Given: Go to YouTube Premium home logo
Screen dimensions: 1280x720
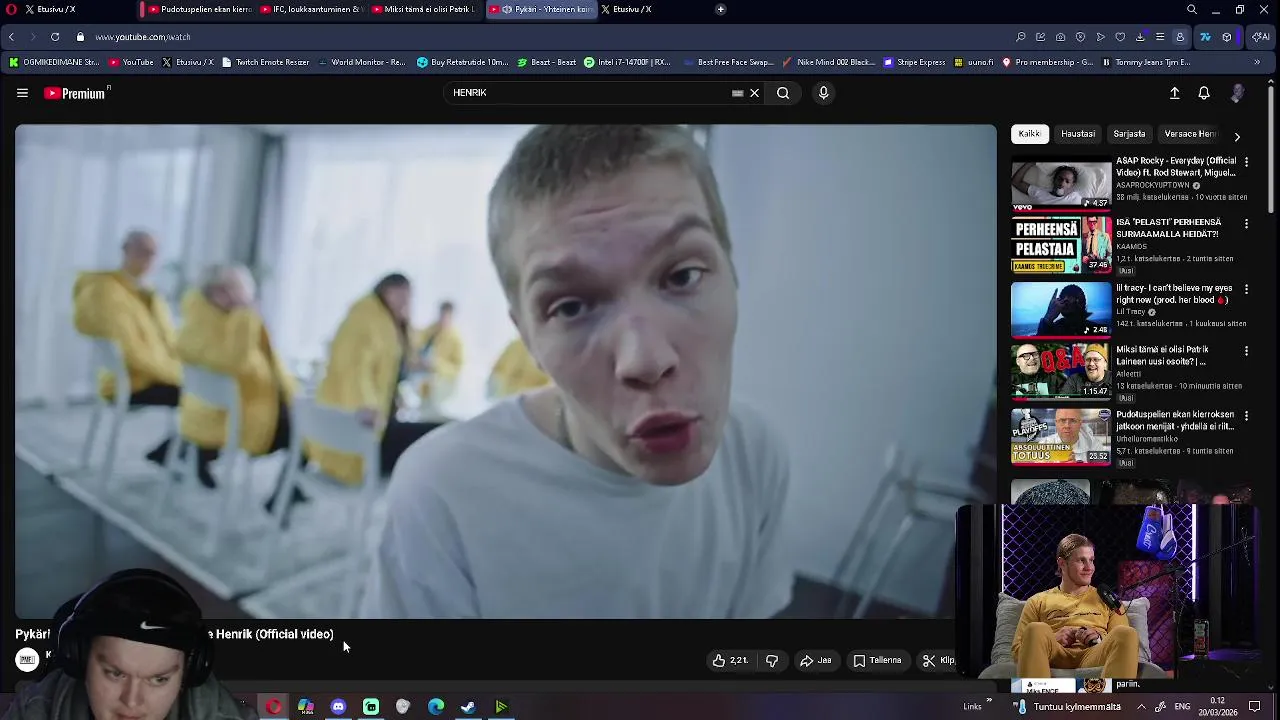Looking at the screenshot, I should point(77,93).
